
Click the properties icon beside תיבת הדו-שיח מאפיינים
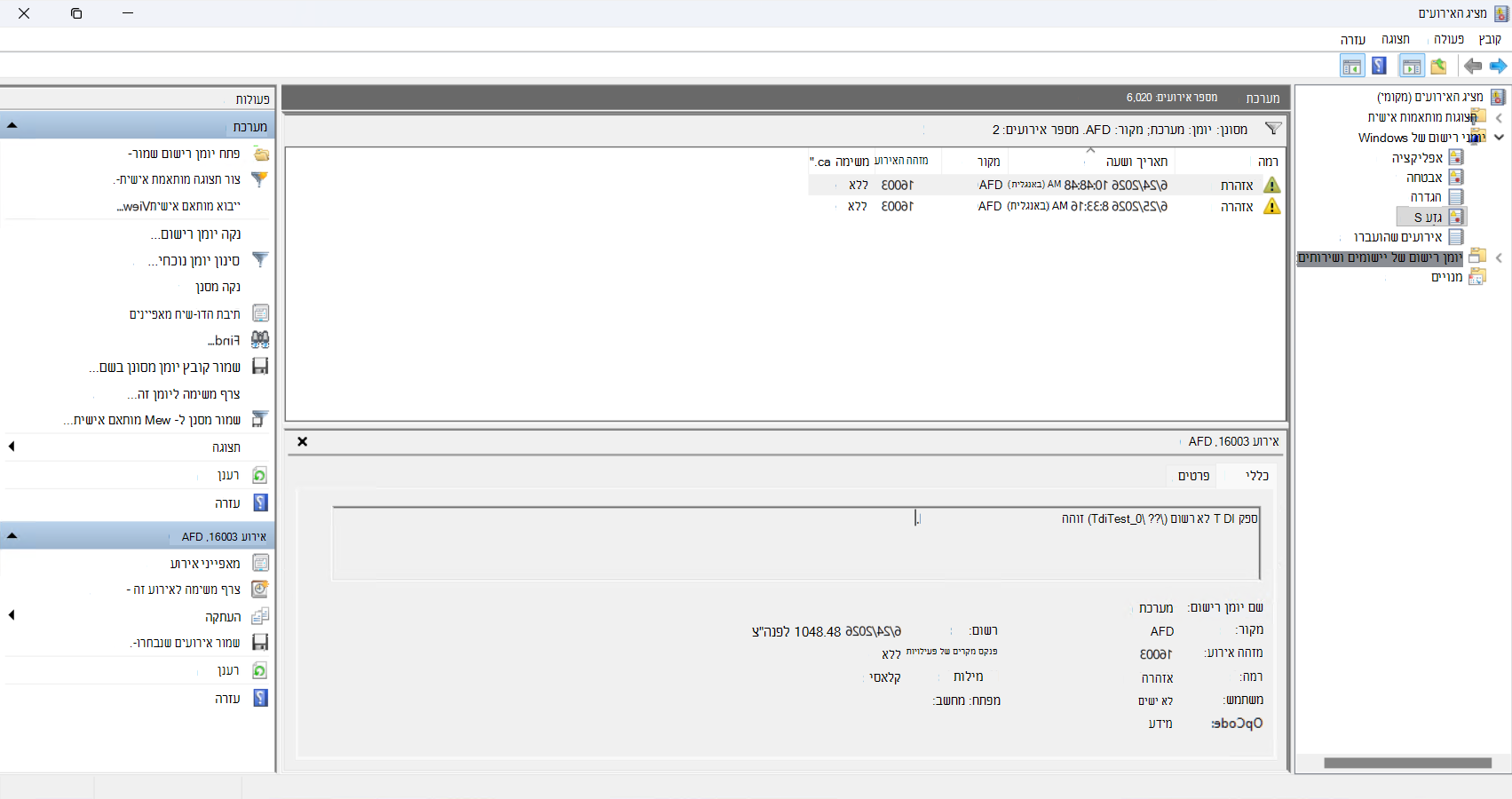[261, 313]
